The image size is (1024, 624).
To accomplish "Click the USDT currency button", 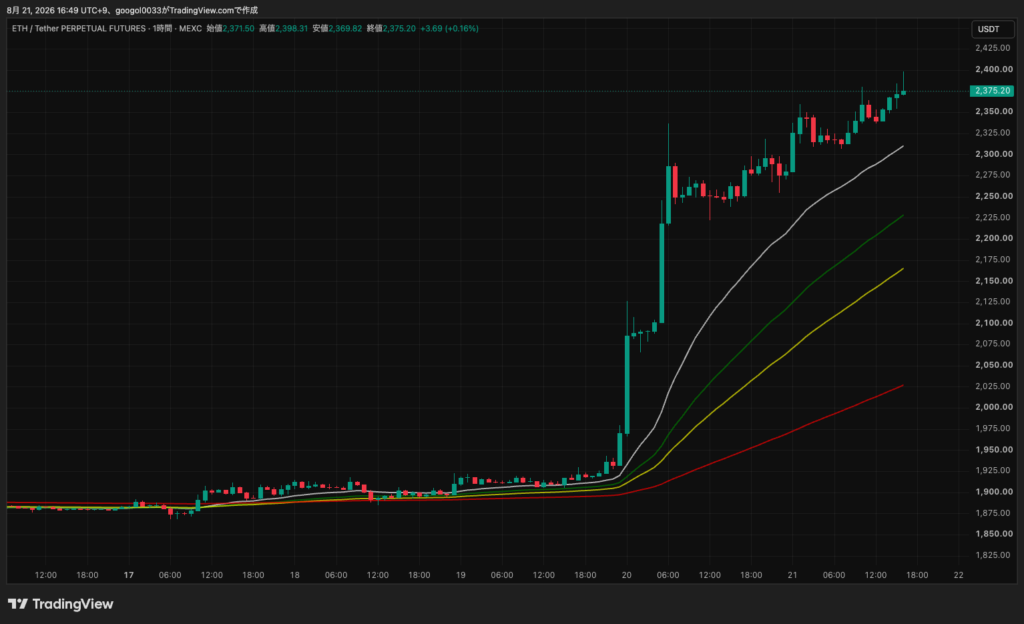I will [993, 29].
